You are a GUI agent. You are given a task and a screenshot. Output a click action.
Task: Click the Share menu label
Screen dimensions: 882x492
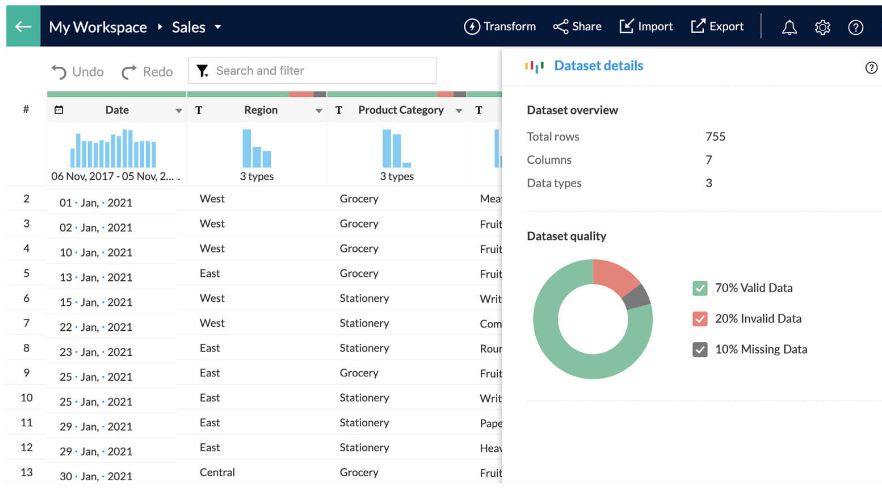[587, 26]
